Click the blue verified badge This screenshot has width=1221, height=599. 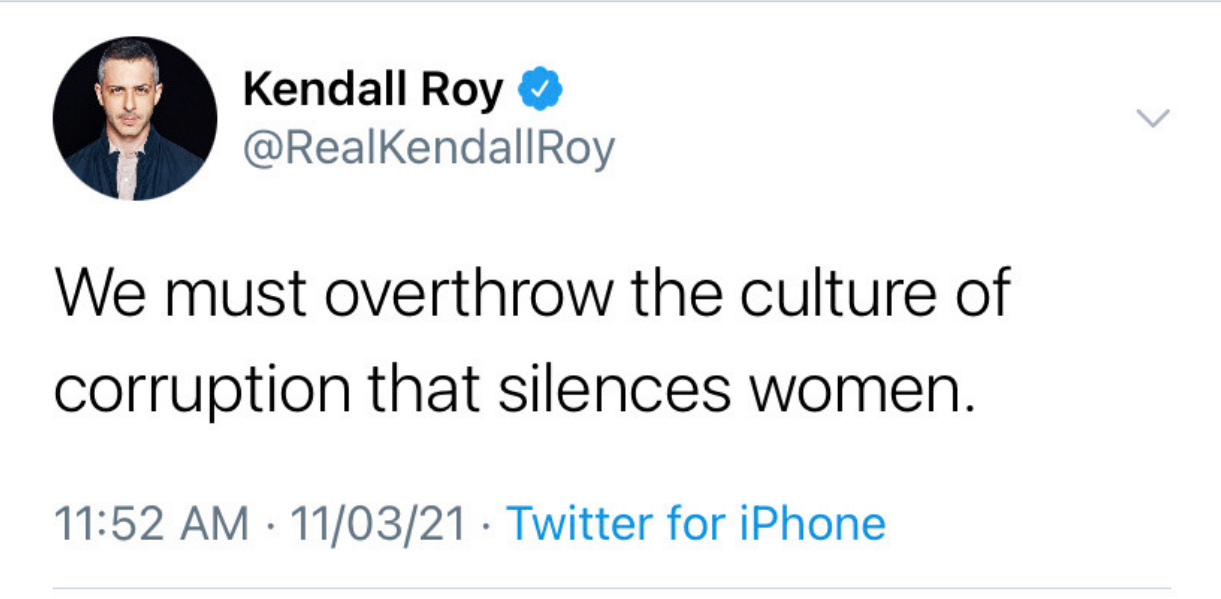pyautogui.click(x=540, y=93)
